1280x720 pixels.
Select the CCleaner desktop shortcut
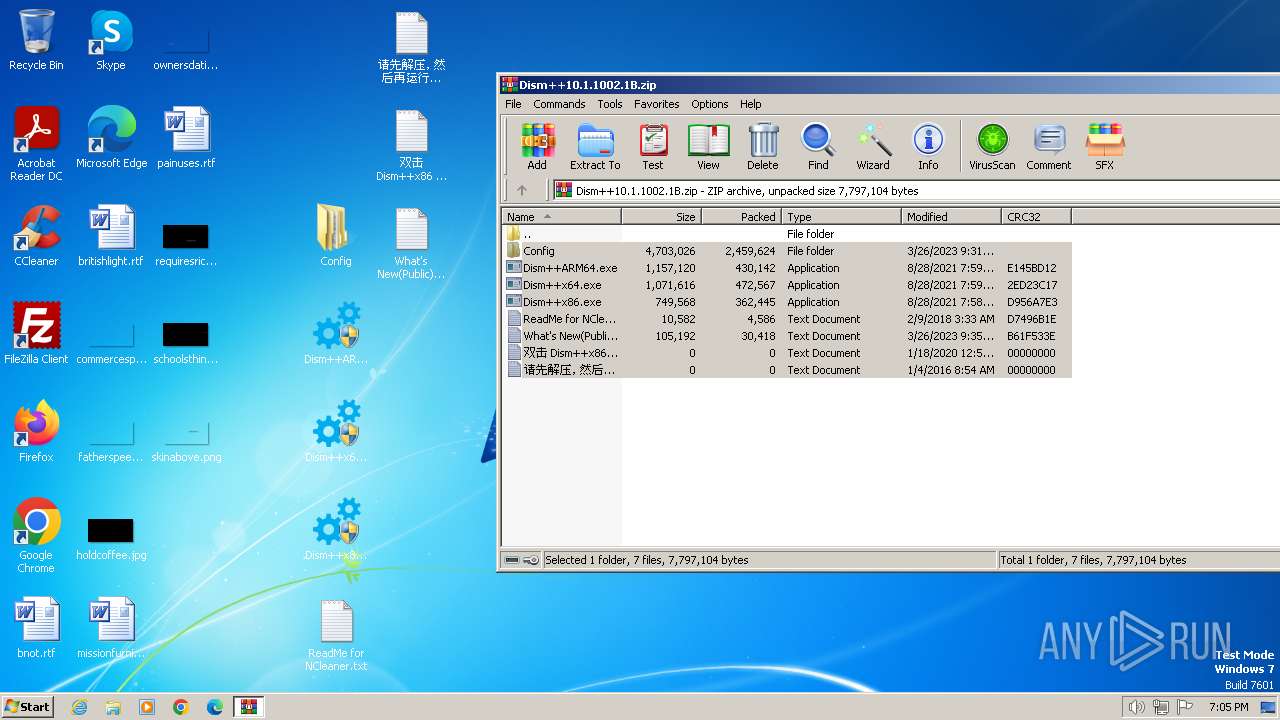[36, 236]
